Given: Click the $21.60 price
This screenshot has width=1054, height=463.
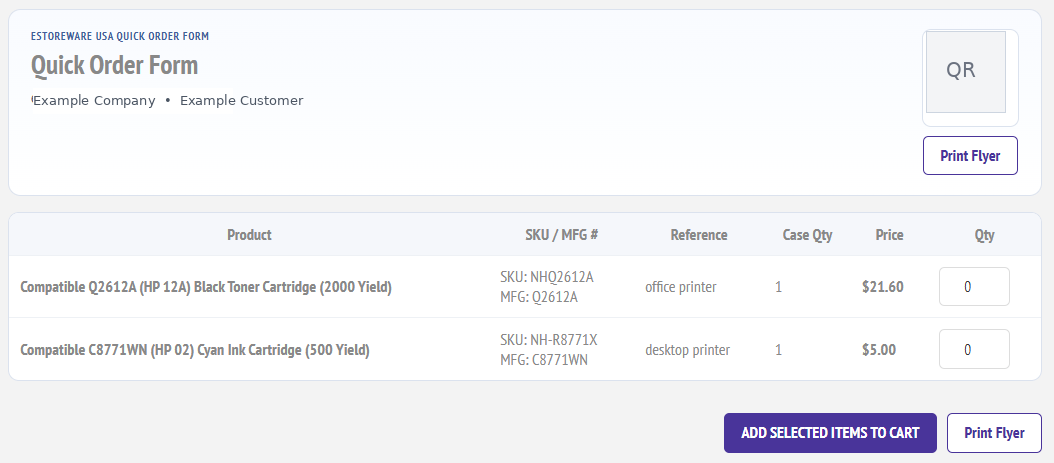Looking at the screenshot, I should coord(883,287).
